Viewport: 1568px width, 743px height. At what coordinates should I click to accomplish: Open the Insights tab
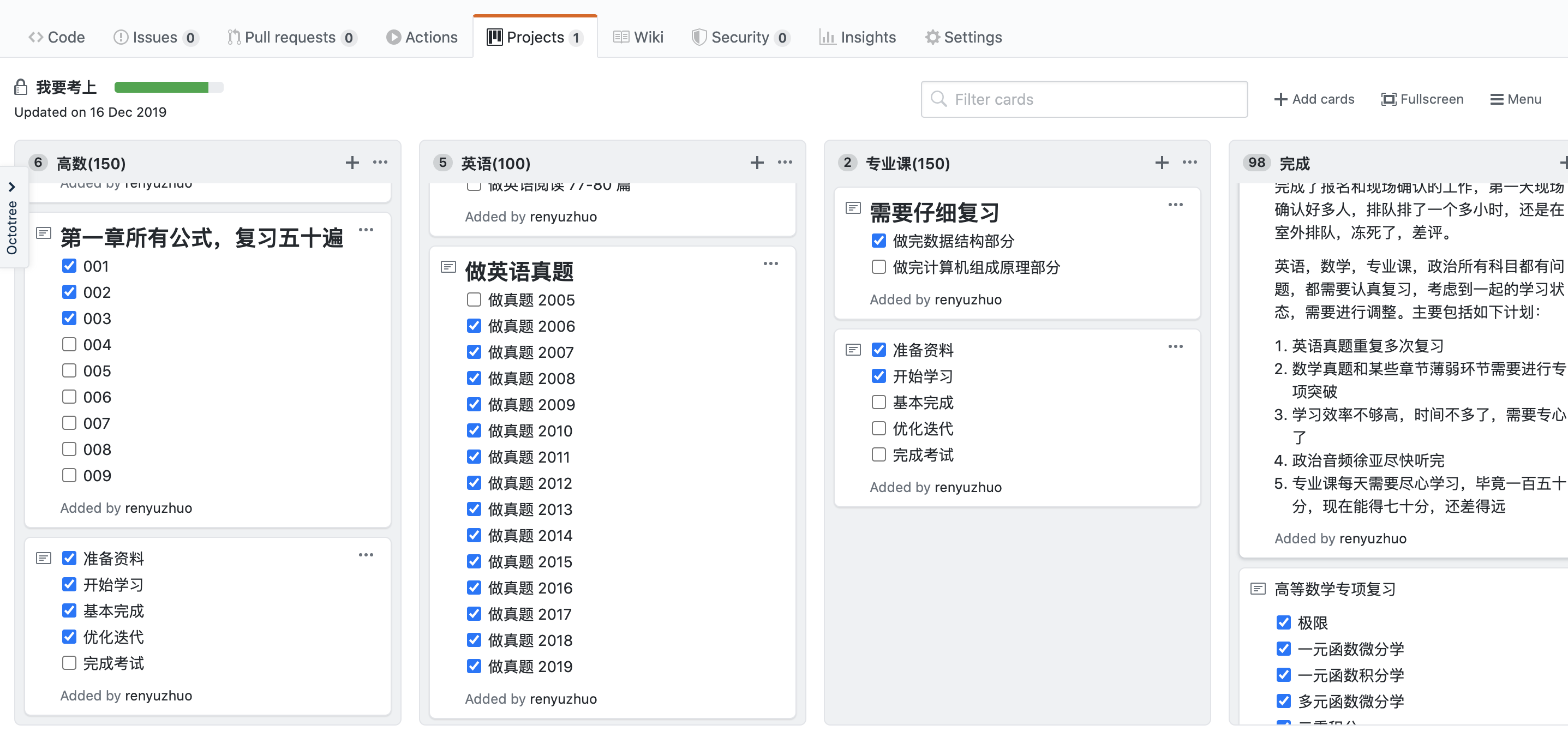tap(858, 37)
